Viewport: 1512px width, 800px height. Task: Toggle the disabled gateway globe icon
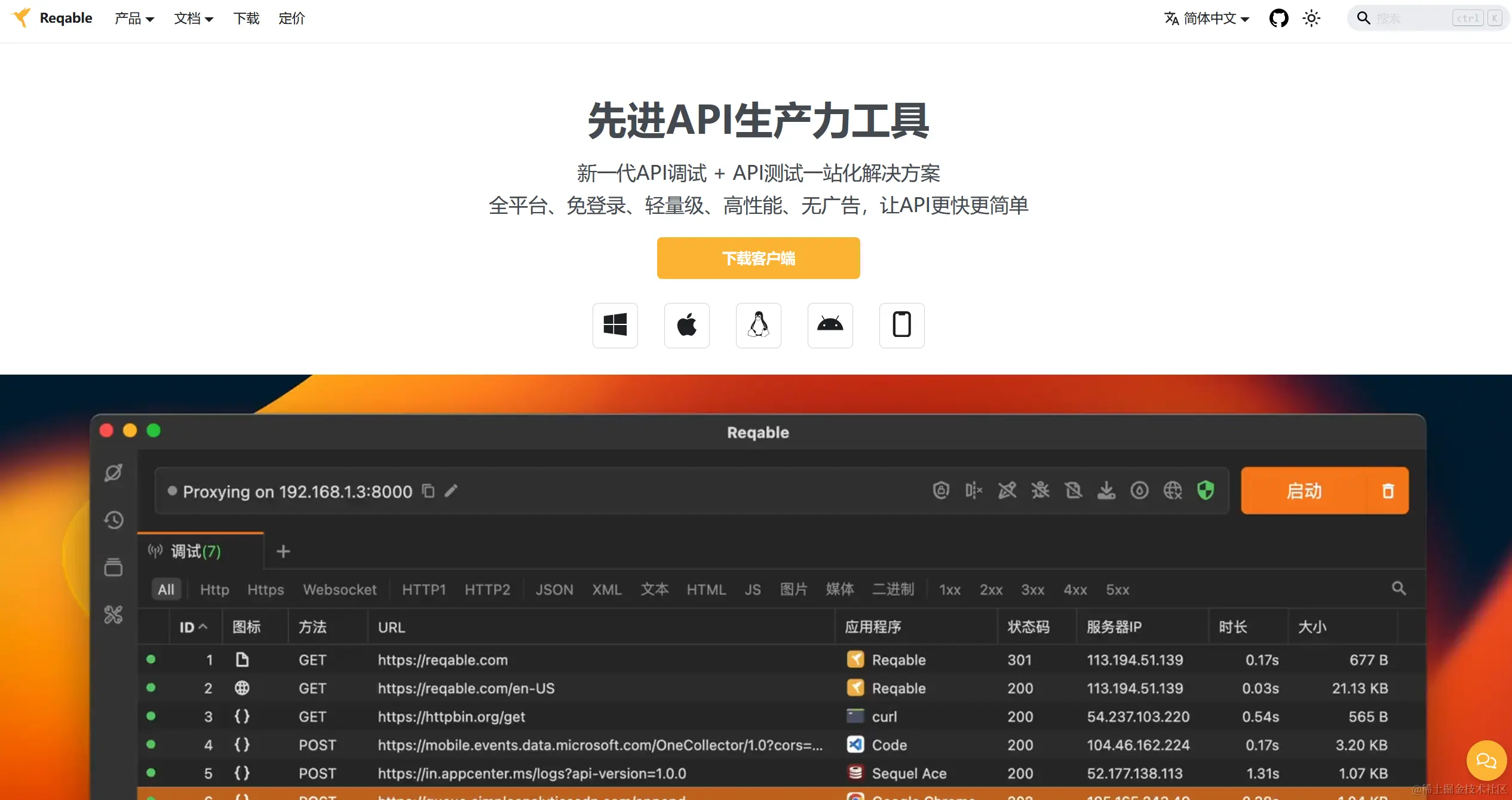coord(1173,490)
